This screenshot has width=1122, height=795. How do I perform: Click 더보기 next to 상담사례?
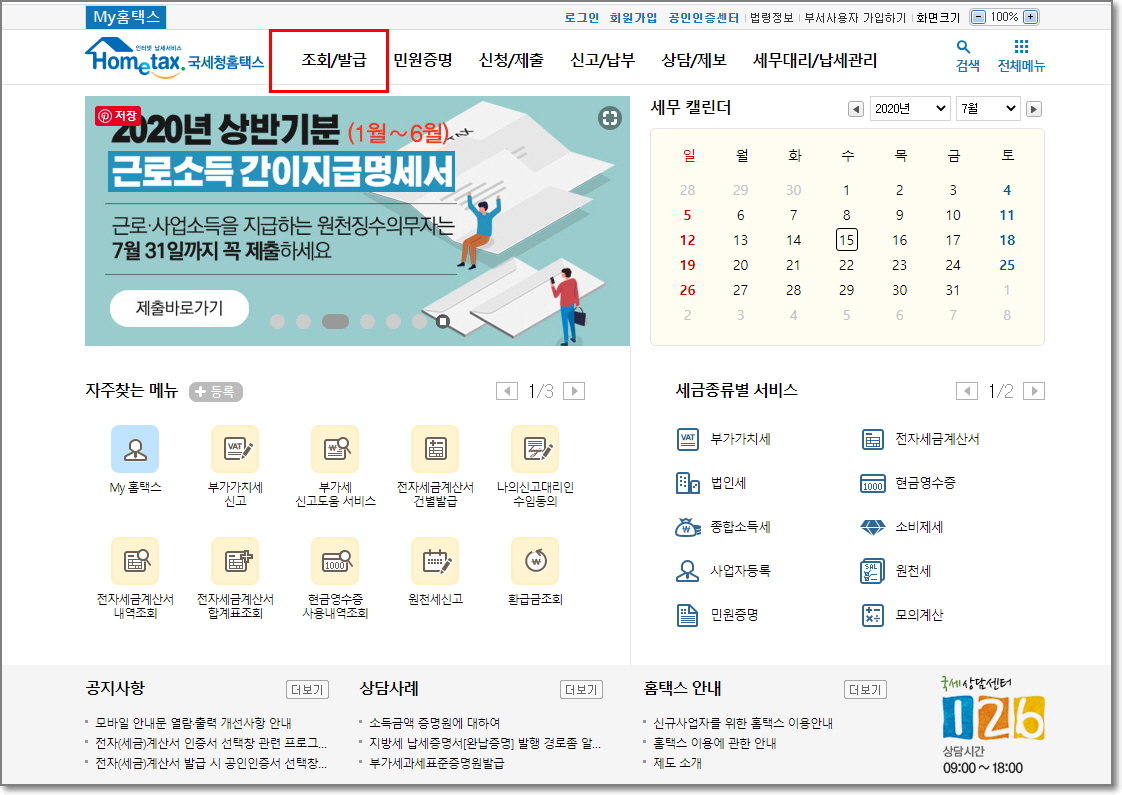pos(581,690)
